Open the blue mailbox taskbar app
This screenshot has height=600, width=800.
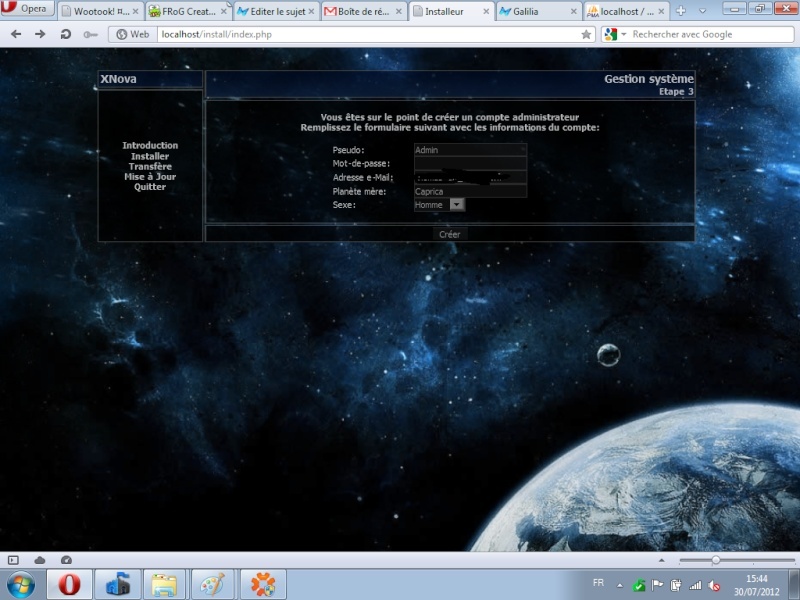118,584
